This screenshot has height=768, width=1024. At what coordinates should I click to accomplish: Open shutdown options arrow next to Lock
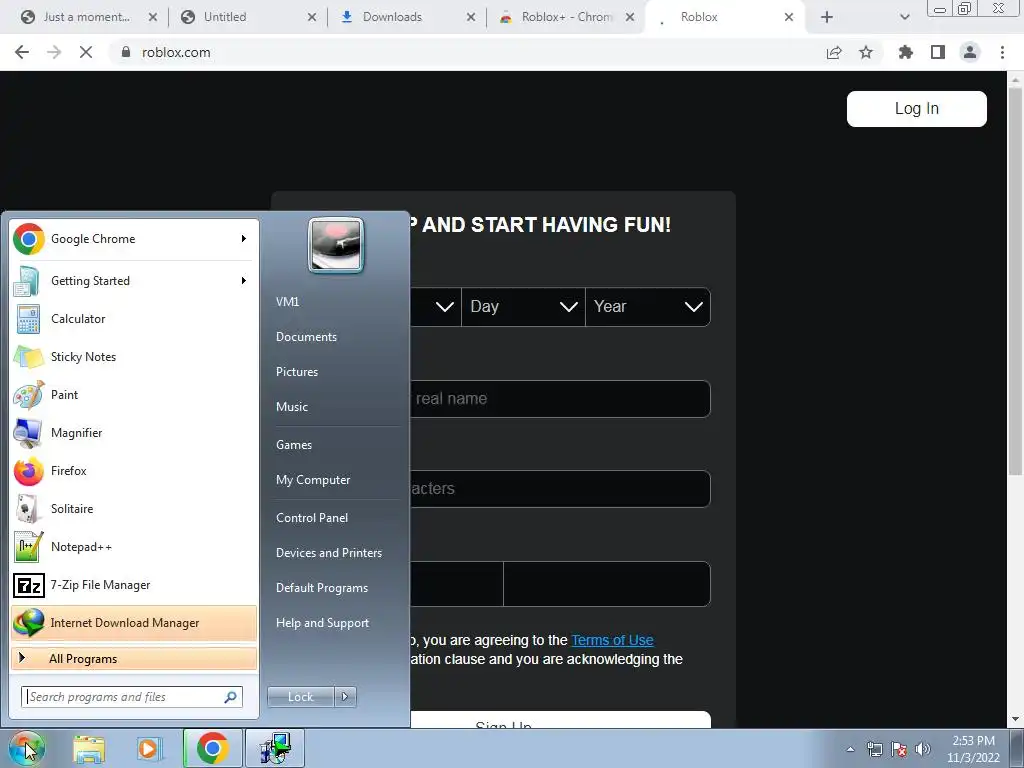pos(345,697)
